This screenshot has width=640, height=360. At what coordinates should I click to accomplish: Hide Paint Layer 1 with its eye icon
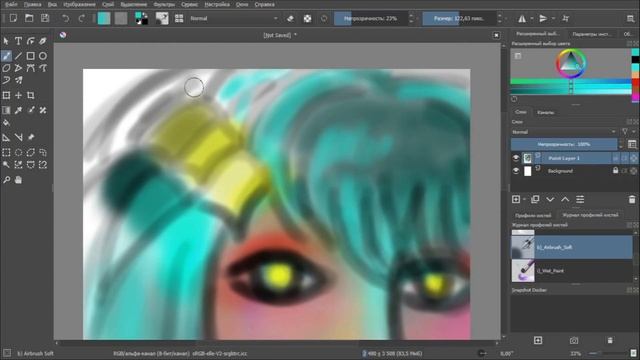[516, 158]
